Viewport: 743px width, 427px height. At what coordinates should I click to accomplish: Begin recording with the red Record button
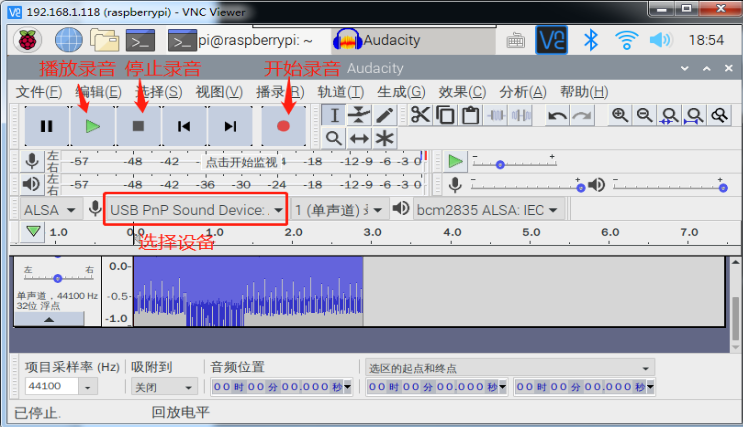pyautogui.click(x=283, y=126)
